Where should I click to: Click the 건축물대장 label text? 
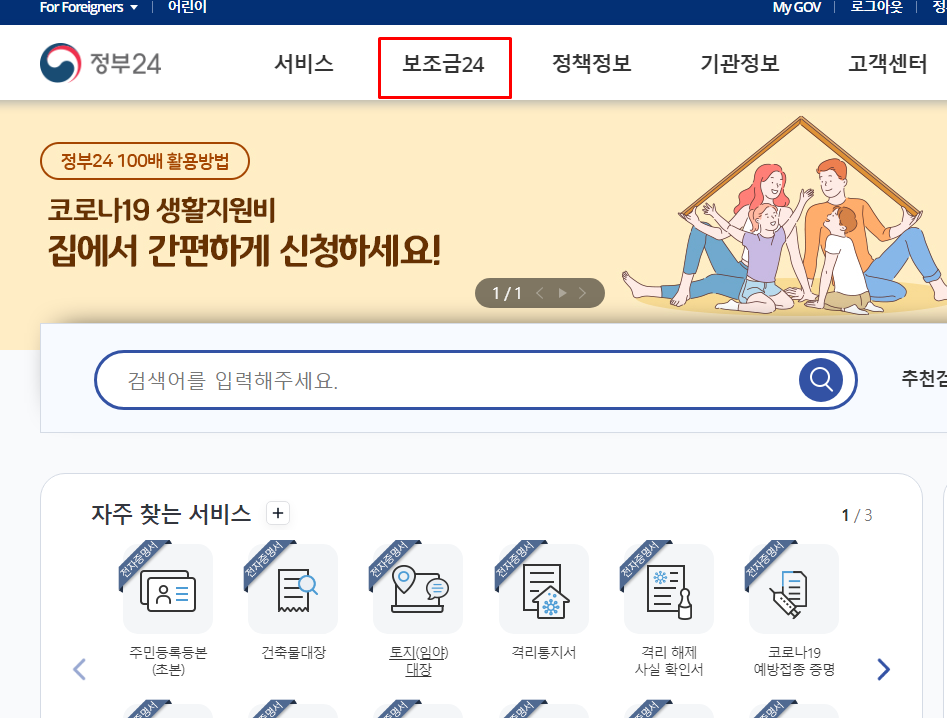pos(293,652)
